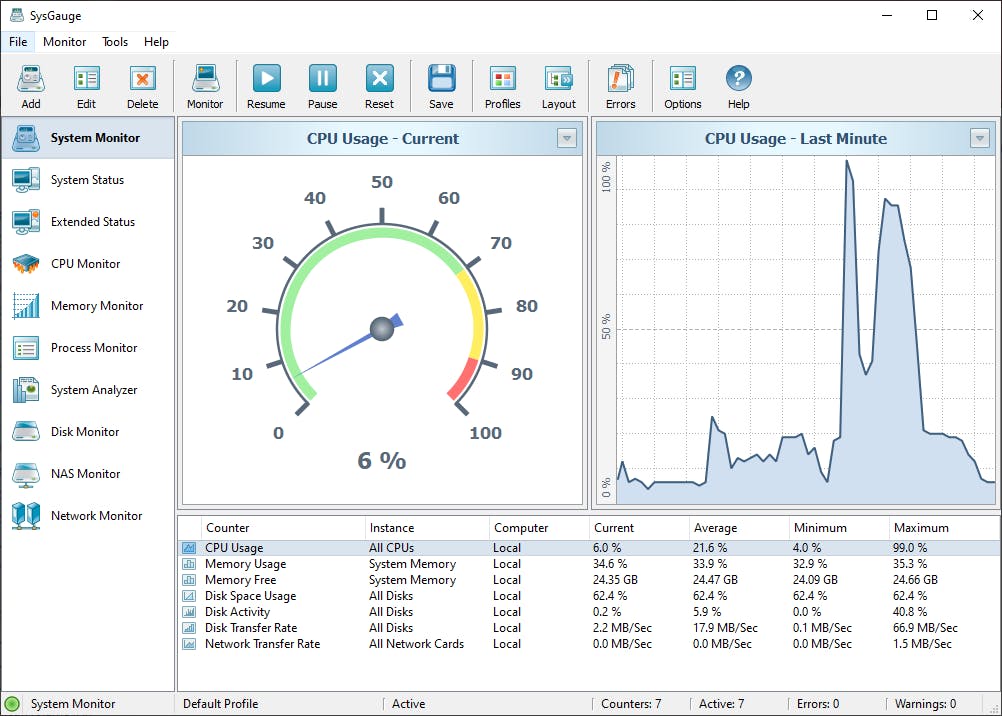
Task: Switch to Network Monitor in the sidebar
Action: point(96,516)
